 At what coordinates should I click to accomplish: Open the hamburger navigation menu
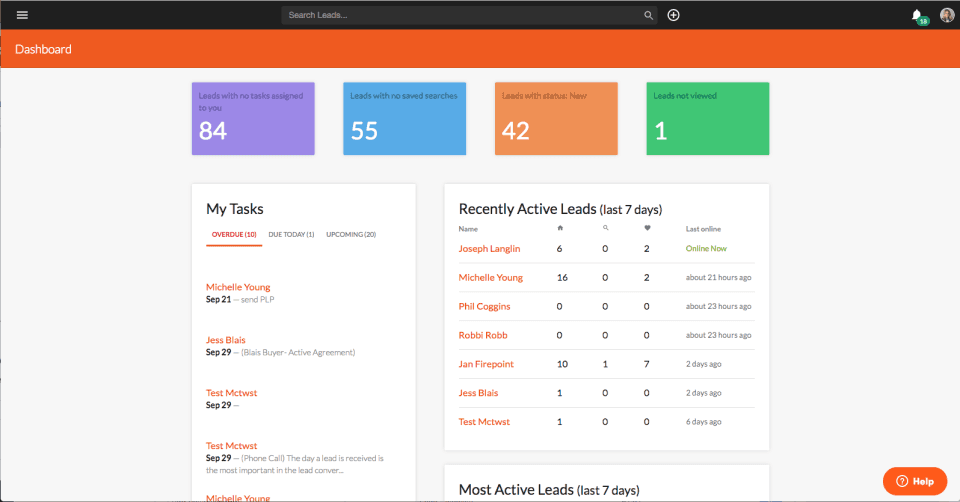[22, 15]
